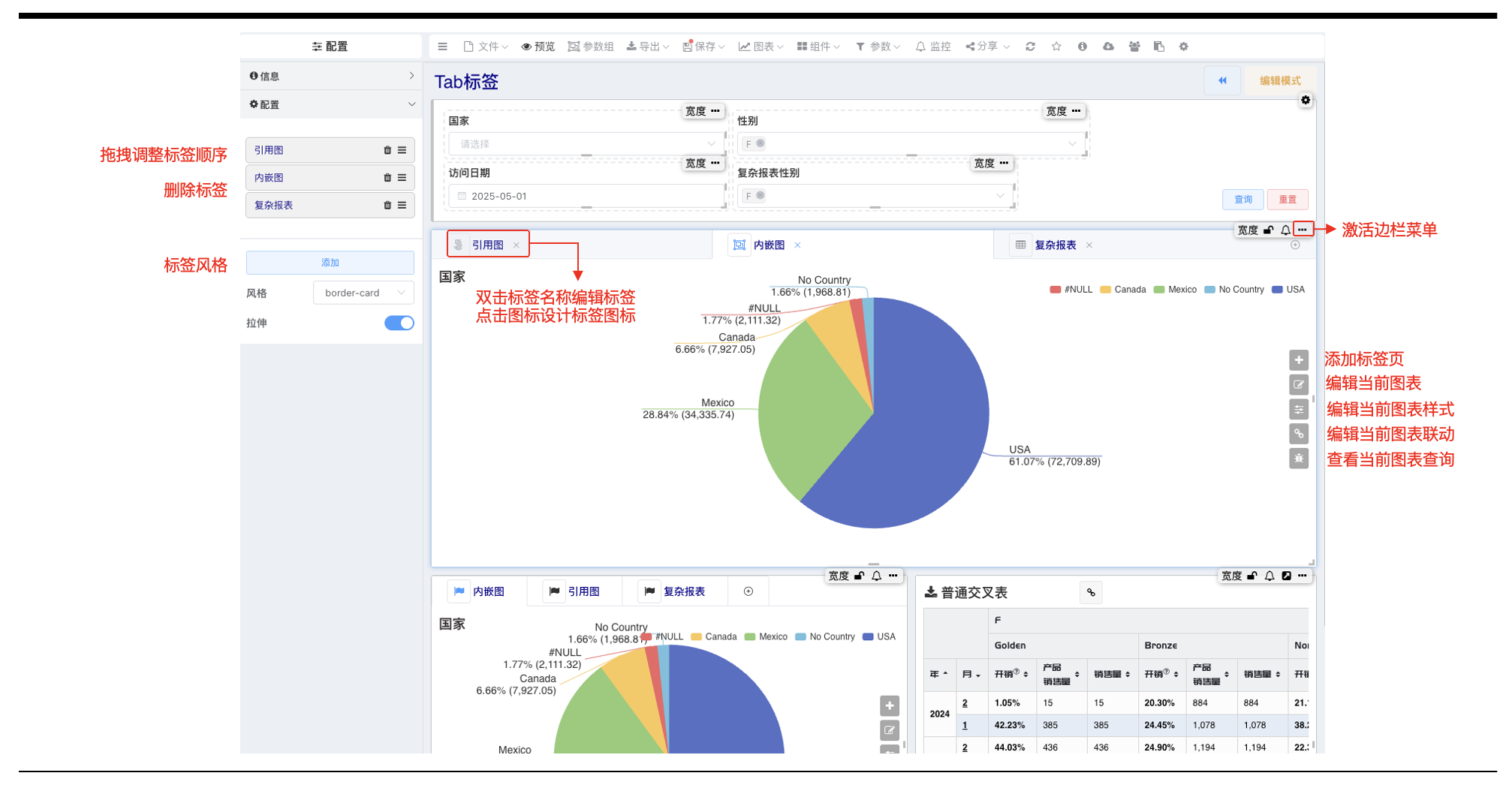The width and height of the screenshot is (1512, 788).
Task: Toggle the Canada legend item in upper chart
Action: (1123, 290)
